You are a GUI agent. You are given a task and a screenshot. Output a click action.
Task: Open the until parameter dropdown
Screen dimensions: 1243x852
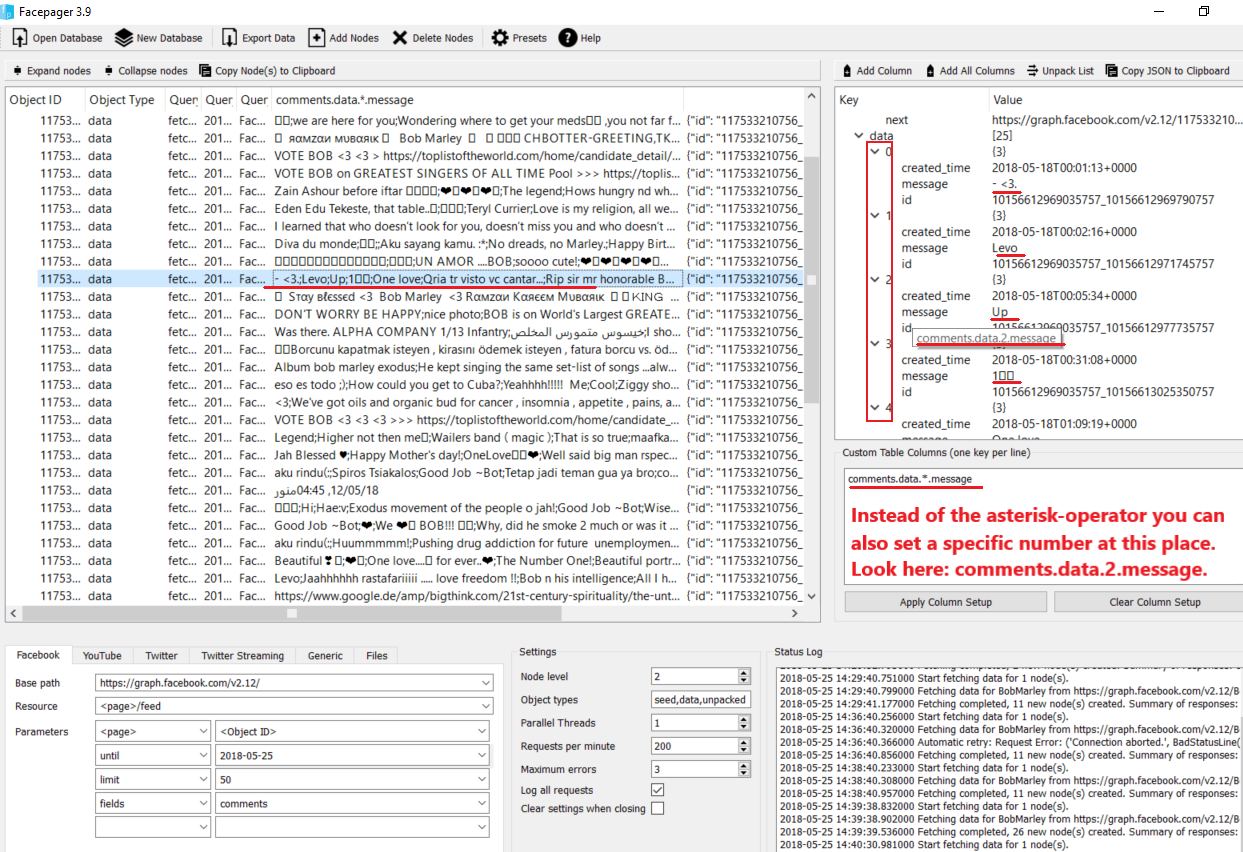(153, 756)
